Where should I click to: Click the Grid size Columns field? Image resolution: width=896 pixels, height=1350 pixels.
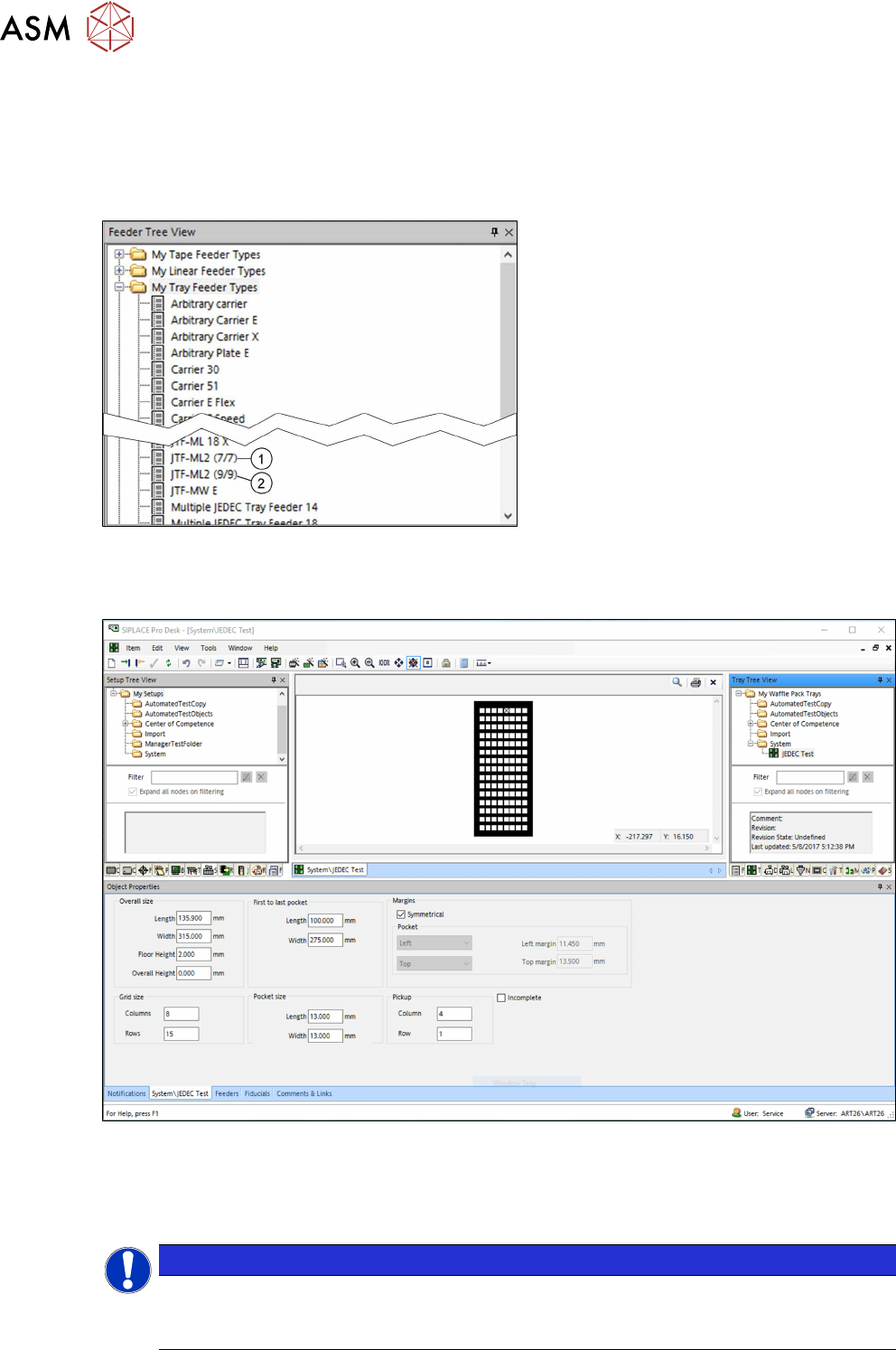tap(181, 1014)
